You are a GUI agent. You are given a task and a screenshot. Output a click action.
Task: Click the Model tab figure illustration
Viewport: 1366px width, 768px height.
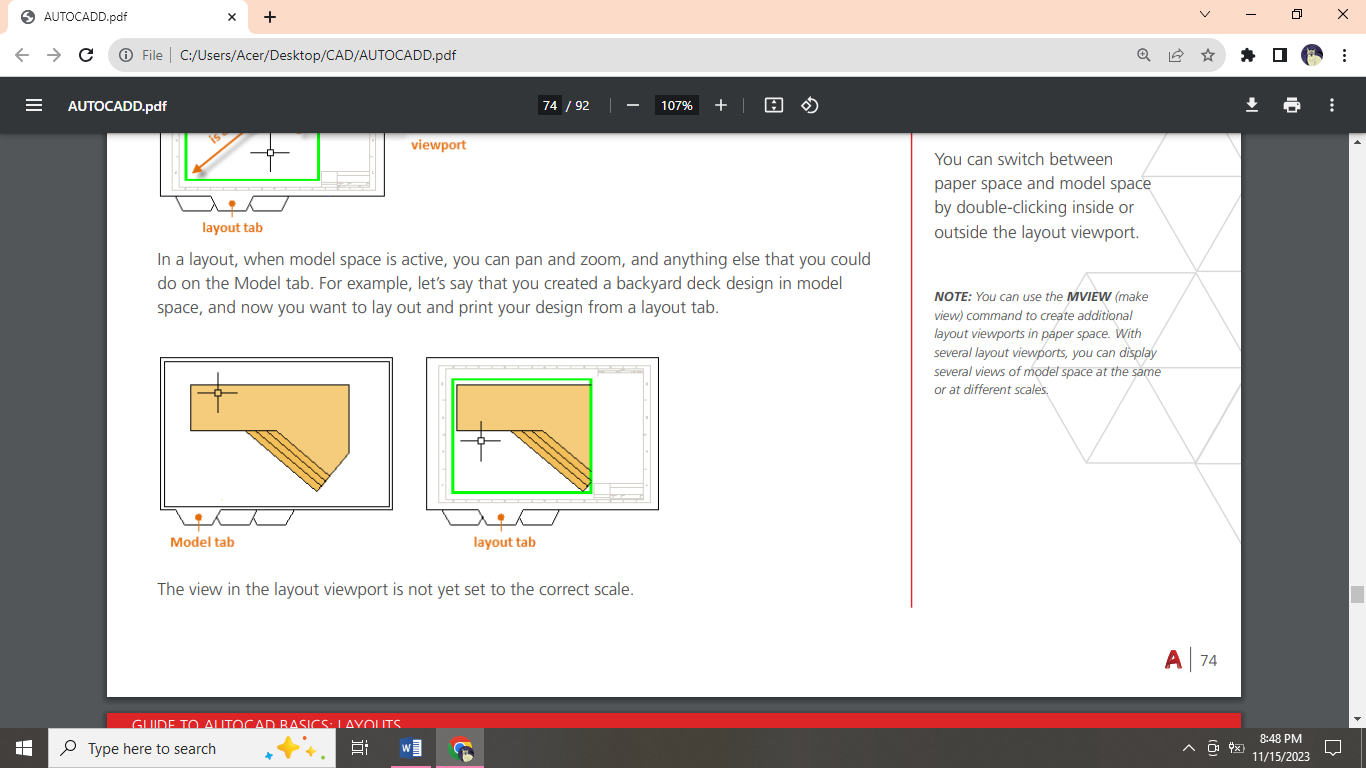click(276, 441)
